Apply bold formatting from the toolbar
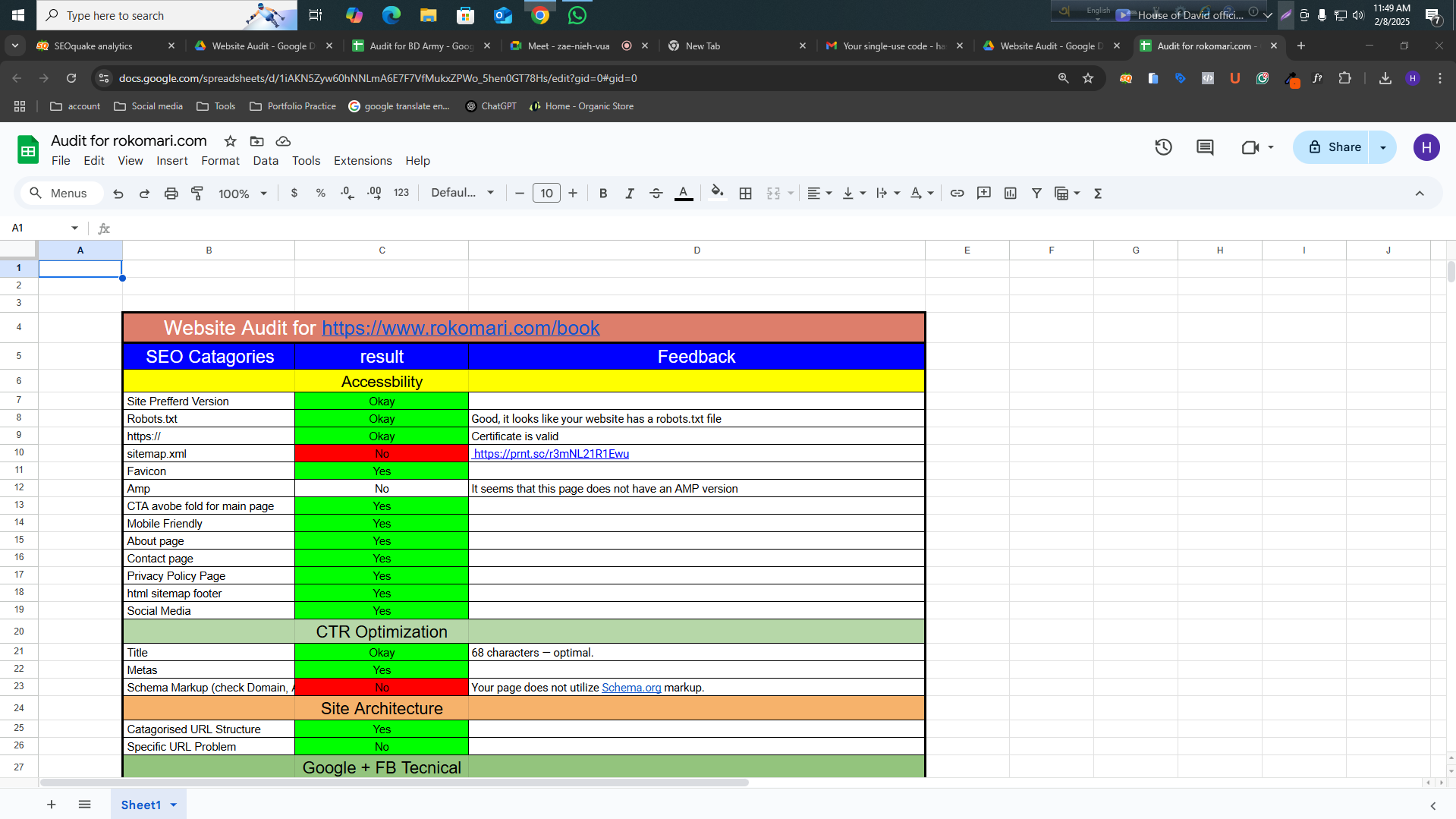The height and width of the screenshot is (819, 1456). tap(603, 193)
